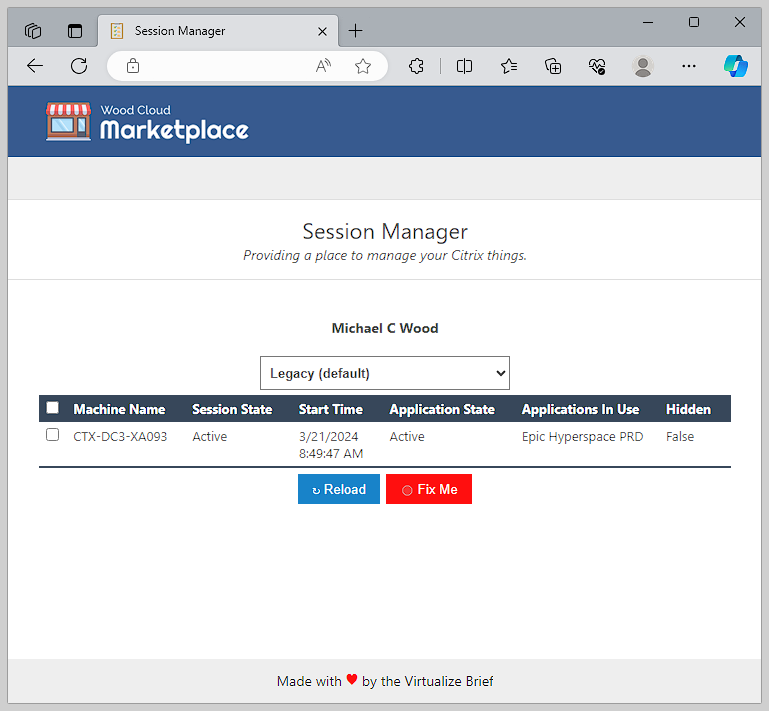
Task: Open the tab actions menu icon
Action: 75,31
